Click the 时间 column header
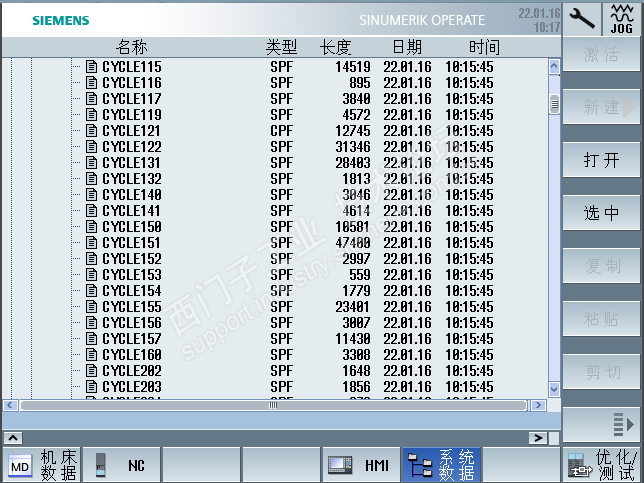644x483 pixels. point(485,47)
